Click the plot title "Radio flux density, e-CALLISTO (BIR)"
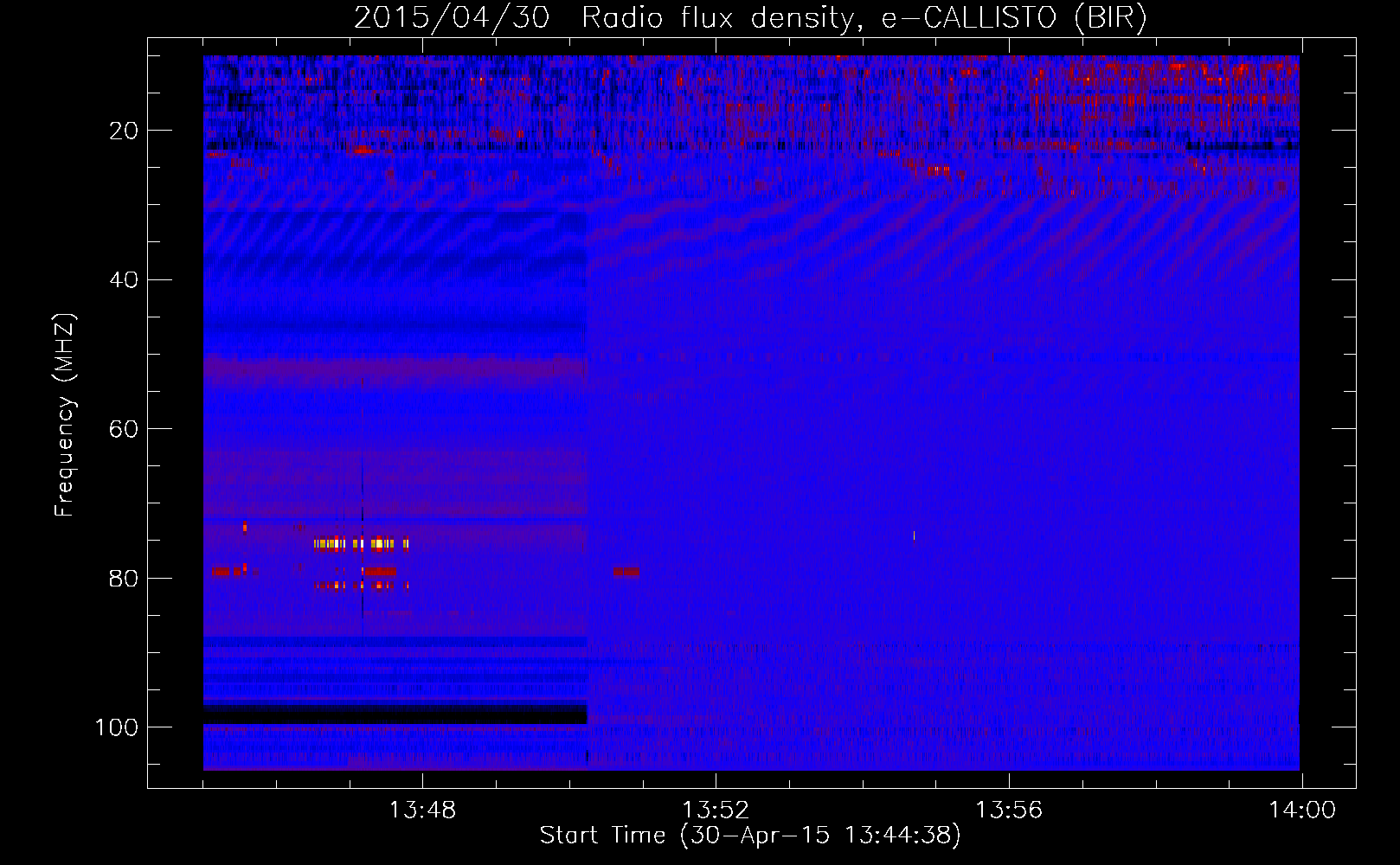 864,18
